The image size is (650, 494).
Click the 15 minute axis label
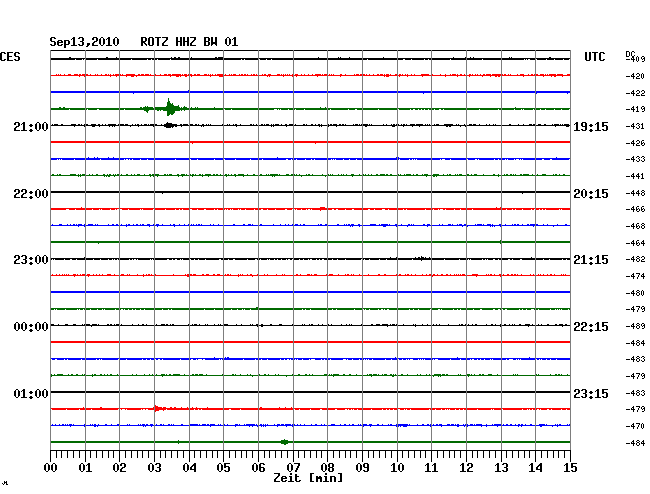click(x=570, y=468)
